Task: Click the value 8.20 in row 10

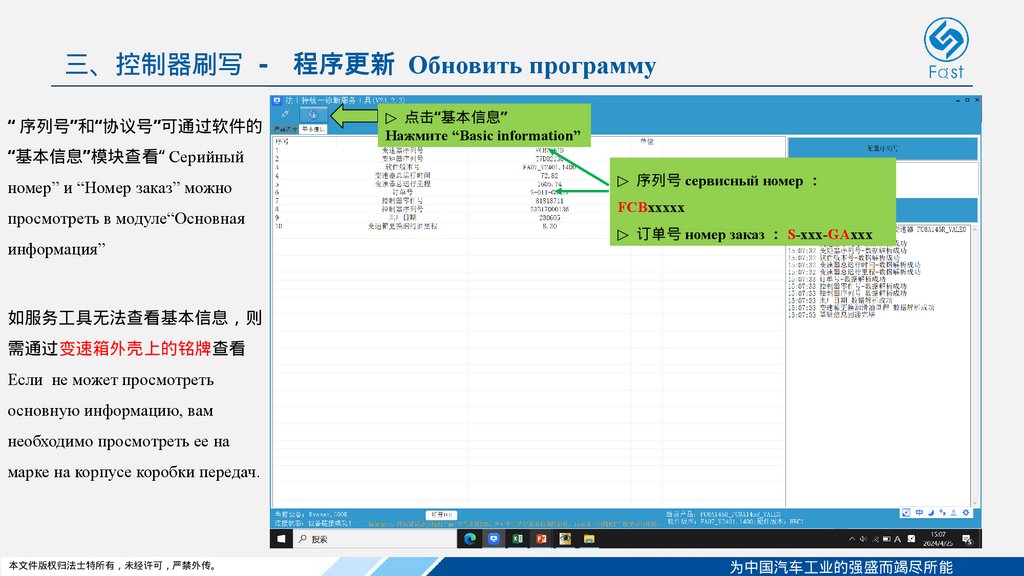Action: pos(549,227)
